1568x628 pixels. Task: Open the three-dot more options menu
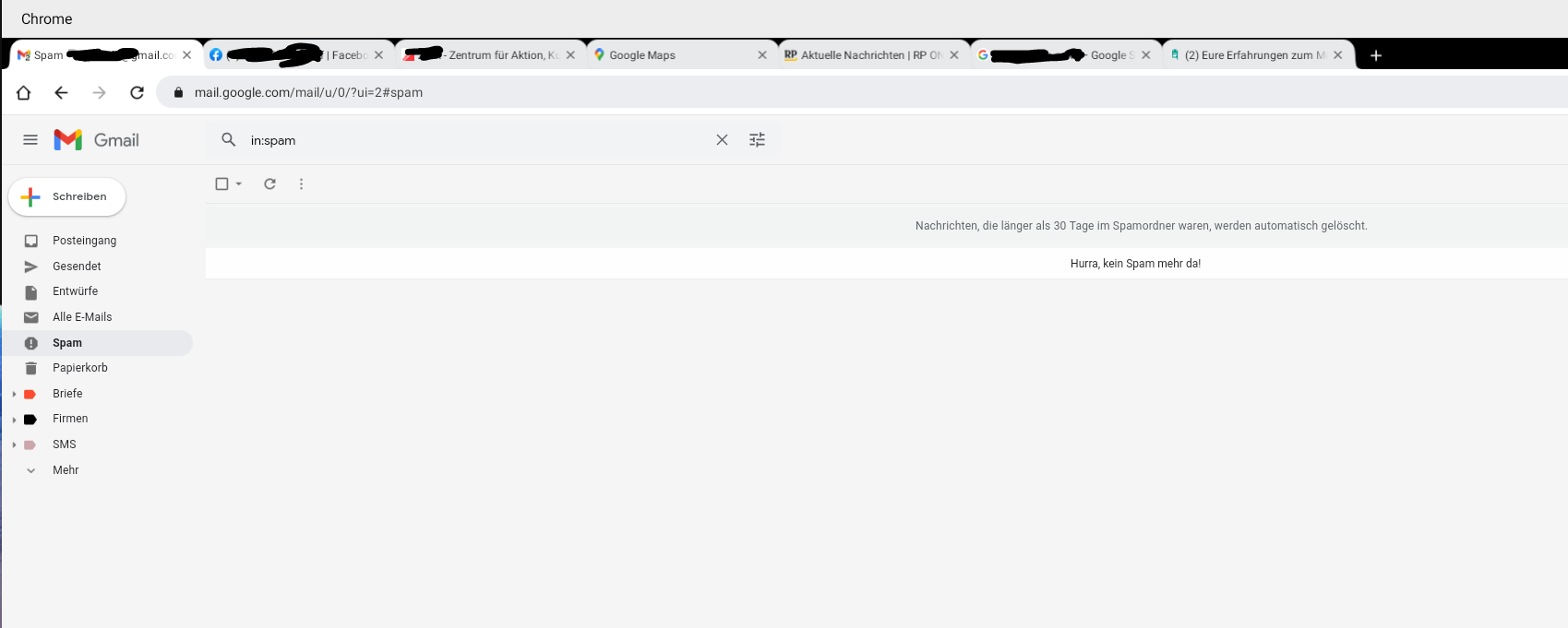(301, 184)
